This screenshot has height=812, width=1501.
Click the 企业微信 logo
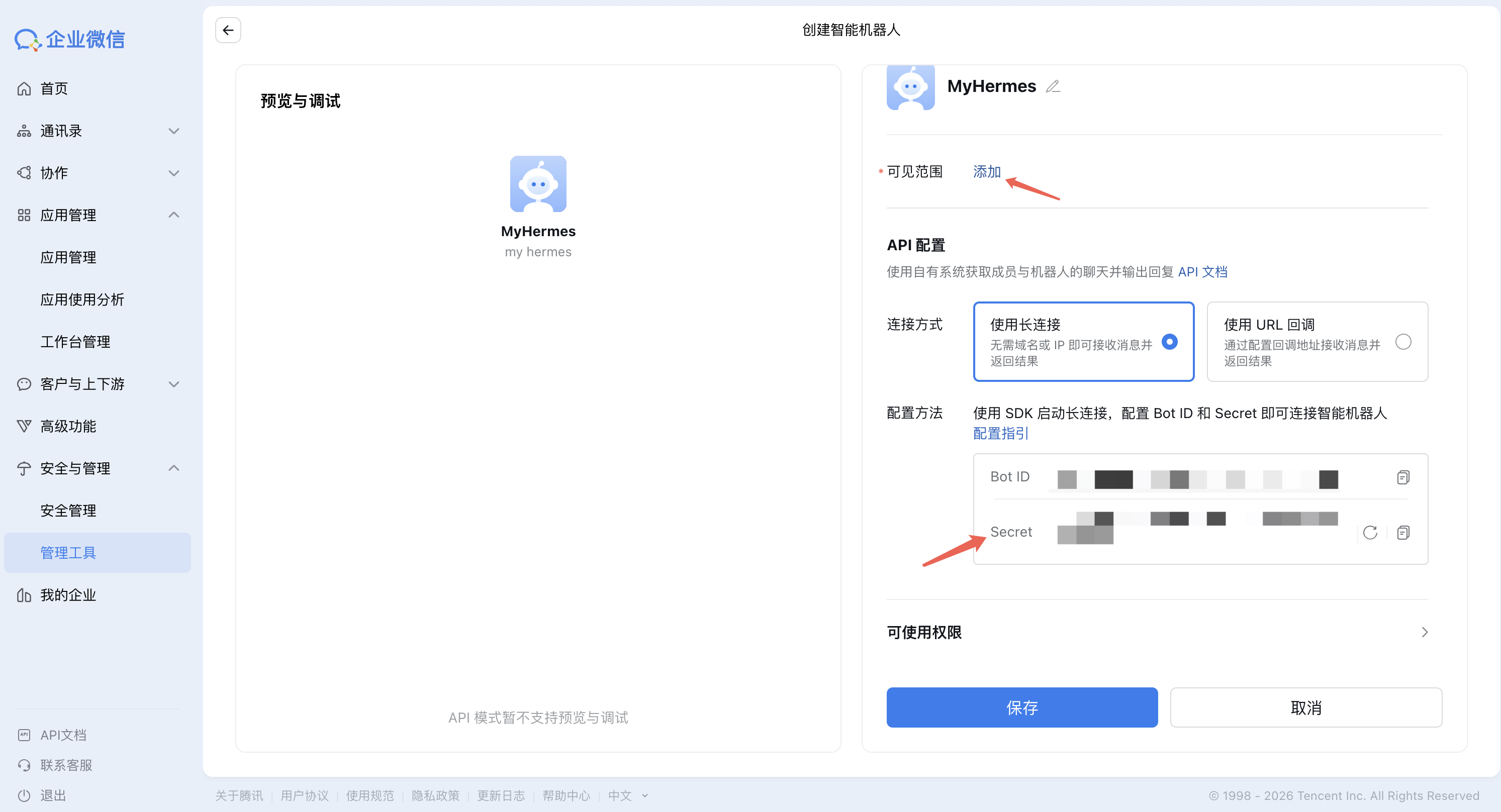tap(70, 39)
